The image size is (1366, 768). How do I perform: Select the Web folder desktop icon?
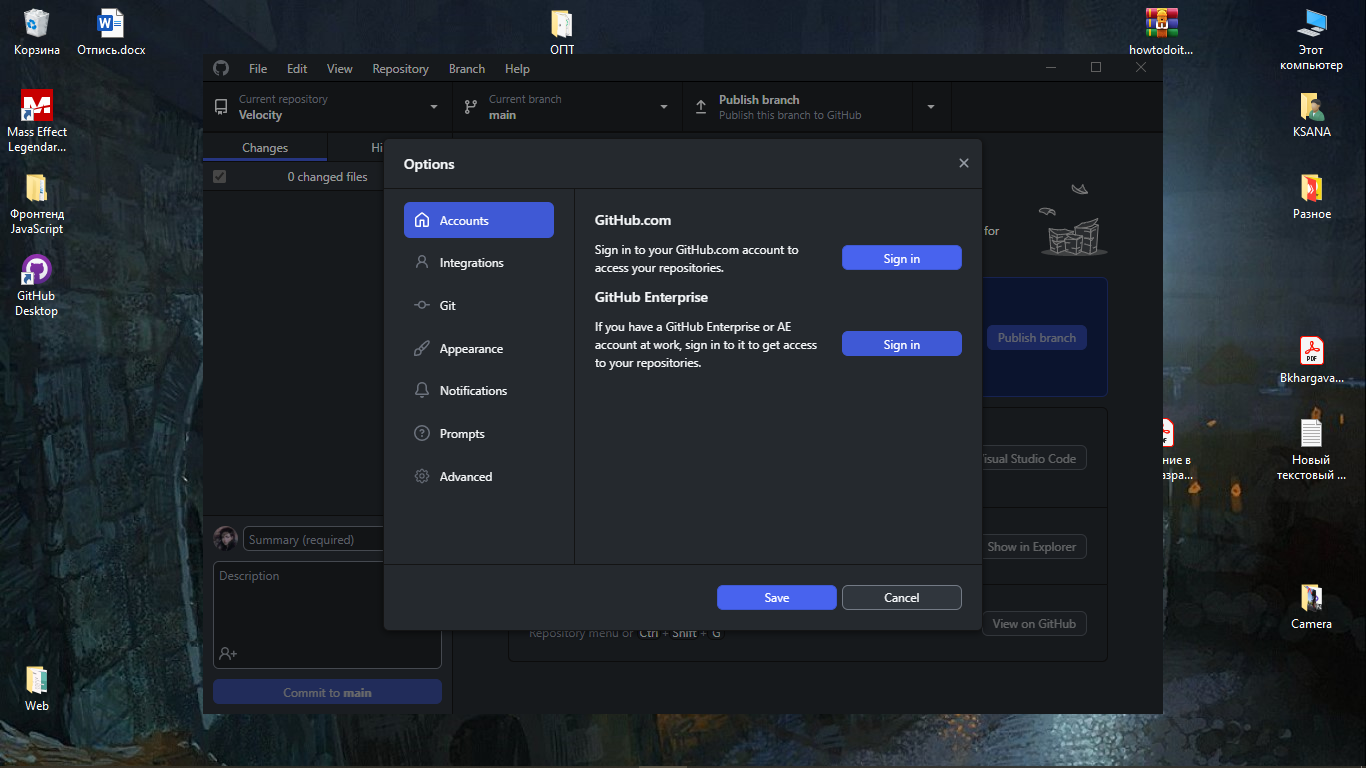click(37, 688)
